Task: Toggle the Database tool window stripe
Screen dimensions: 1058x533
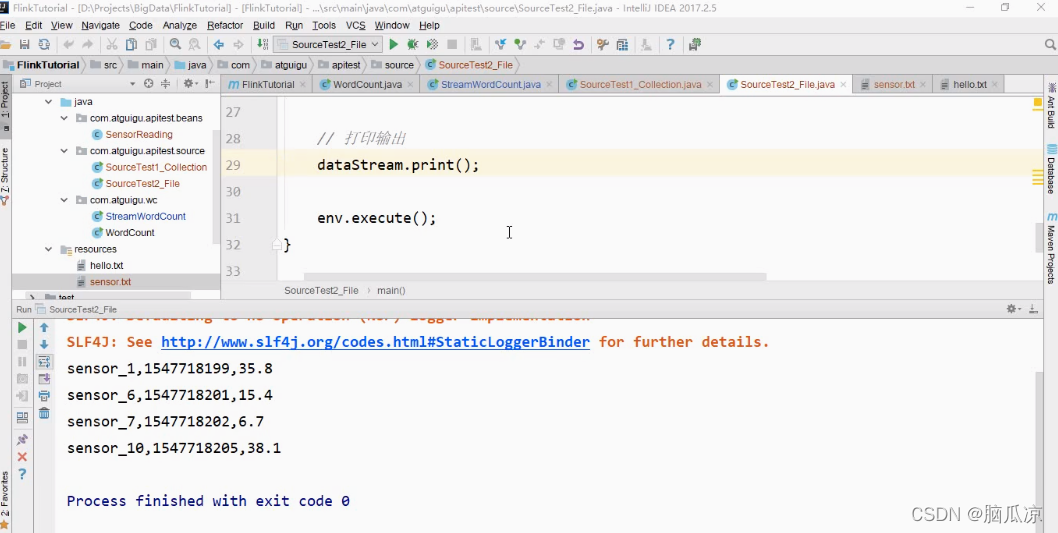Action: coord(1051,169)
